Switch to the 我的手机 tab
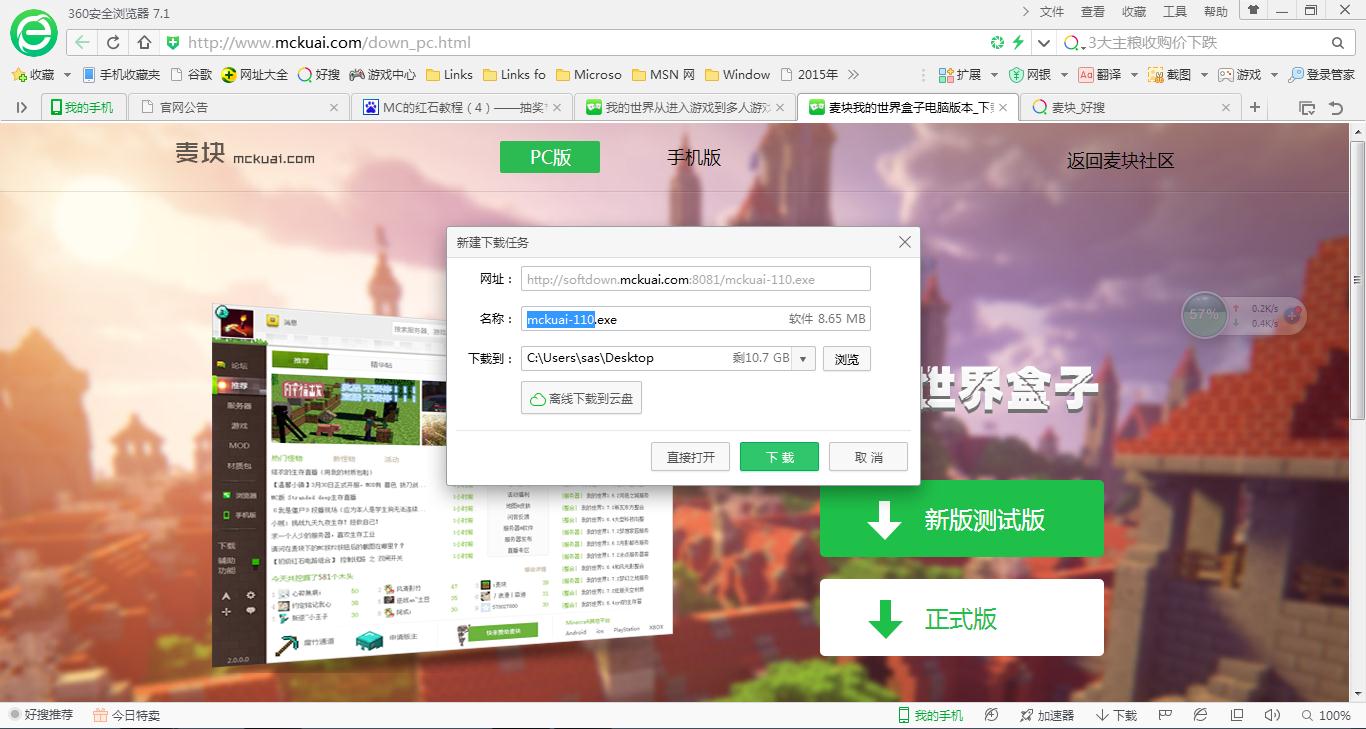Screen dimensions: 1366x729 [83, 107]
